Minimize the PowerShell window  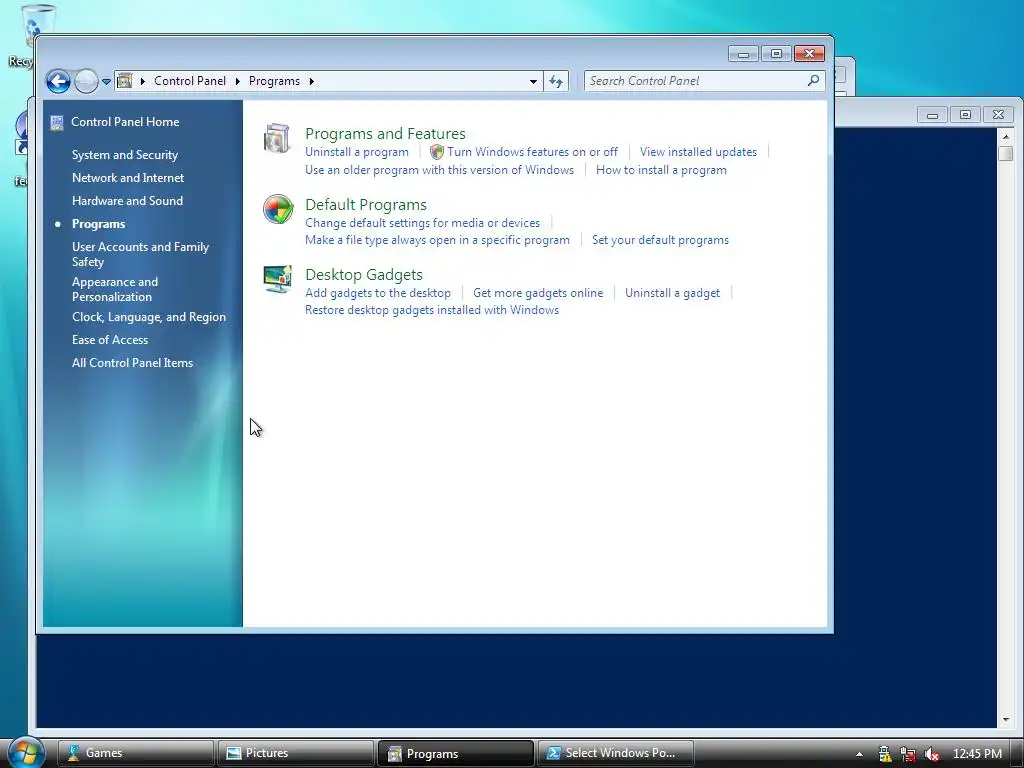[933, 115]
